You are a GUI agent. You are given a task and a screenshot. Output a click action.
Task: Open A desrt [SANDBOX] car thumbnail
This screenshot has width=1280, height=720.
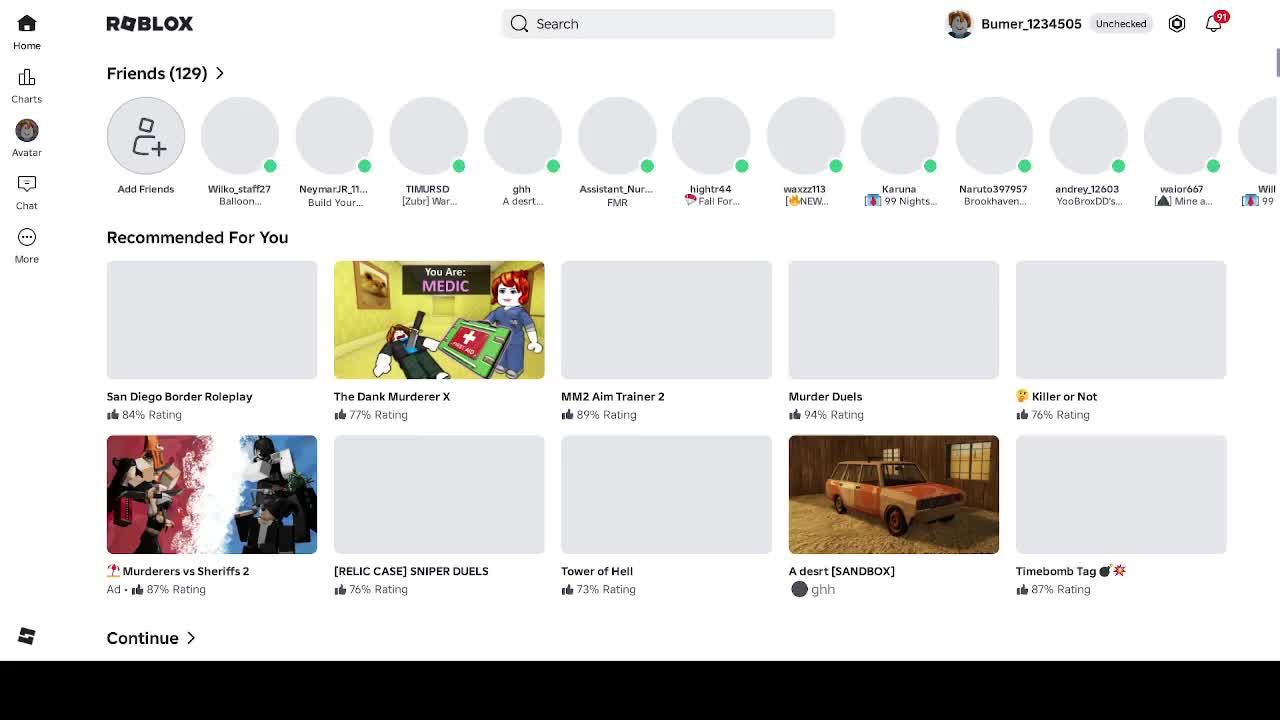894,494
